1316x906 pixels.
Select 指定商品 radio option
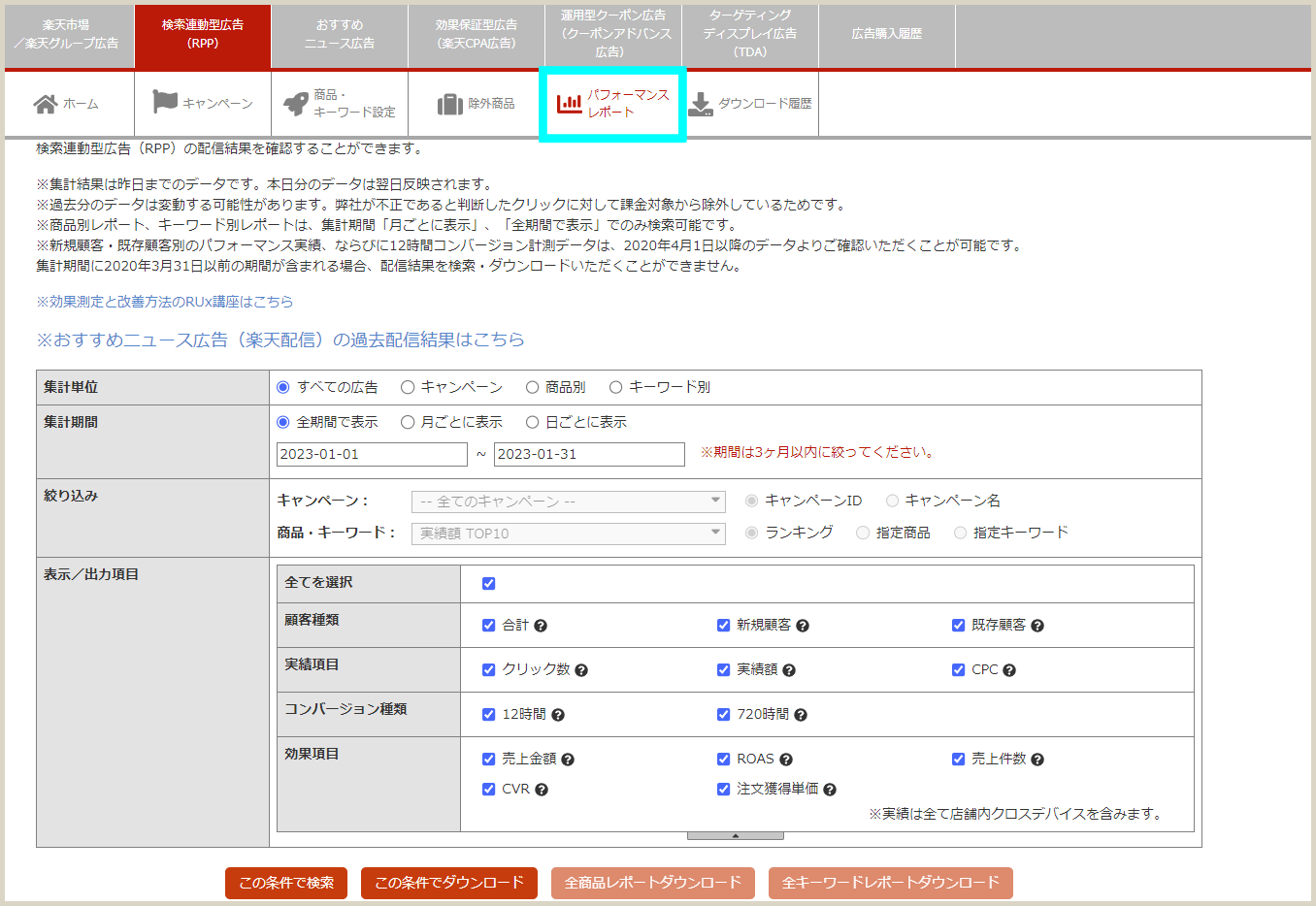[863, 533]
